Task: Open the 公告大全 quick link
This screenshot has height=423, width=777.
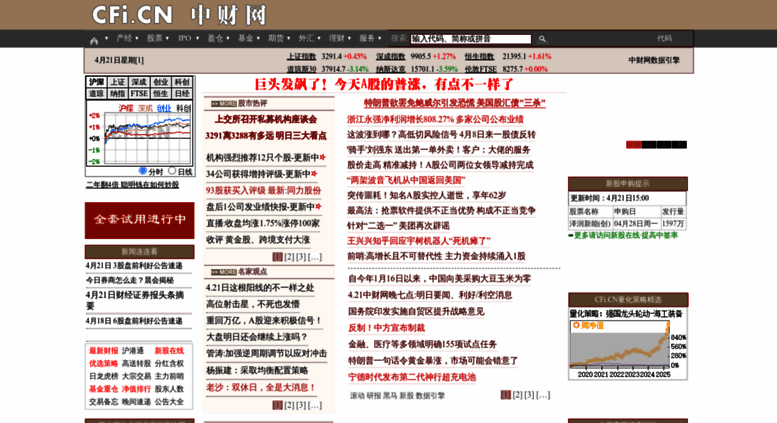Action: click(x=169, y=402)
